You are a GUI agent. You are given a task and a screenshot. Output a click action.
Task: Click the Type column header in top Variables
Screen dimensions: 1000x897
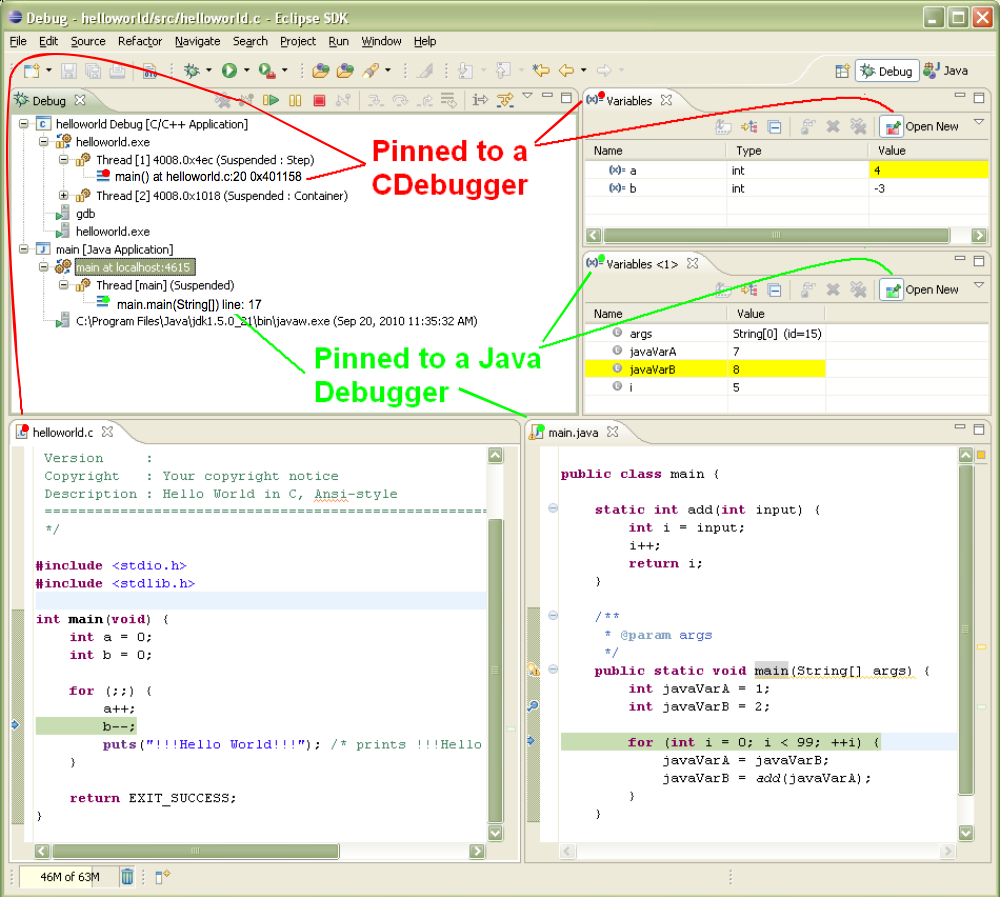click(797, 151)
